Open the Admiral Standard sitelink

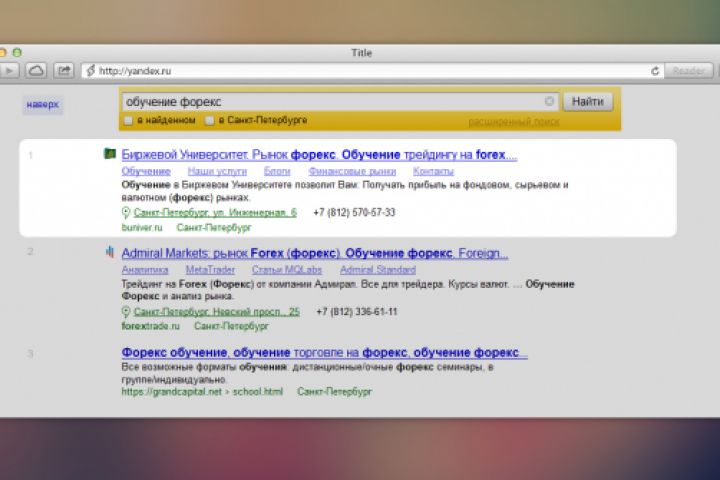(378, 270)
